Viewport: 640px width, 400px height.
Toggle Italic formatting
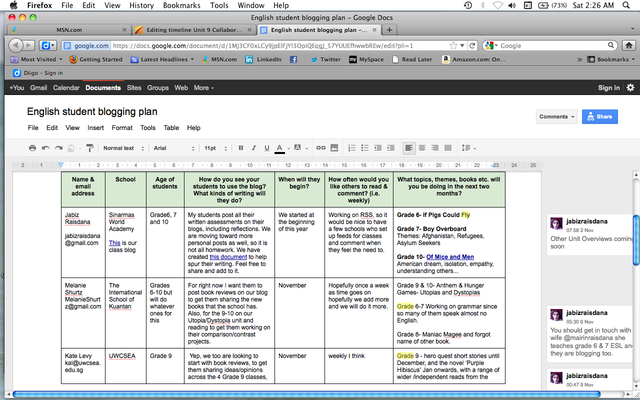(x=254, y=148)
